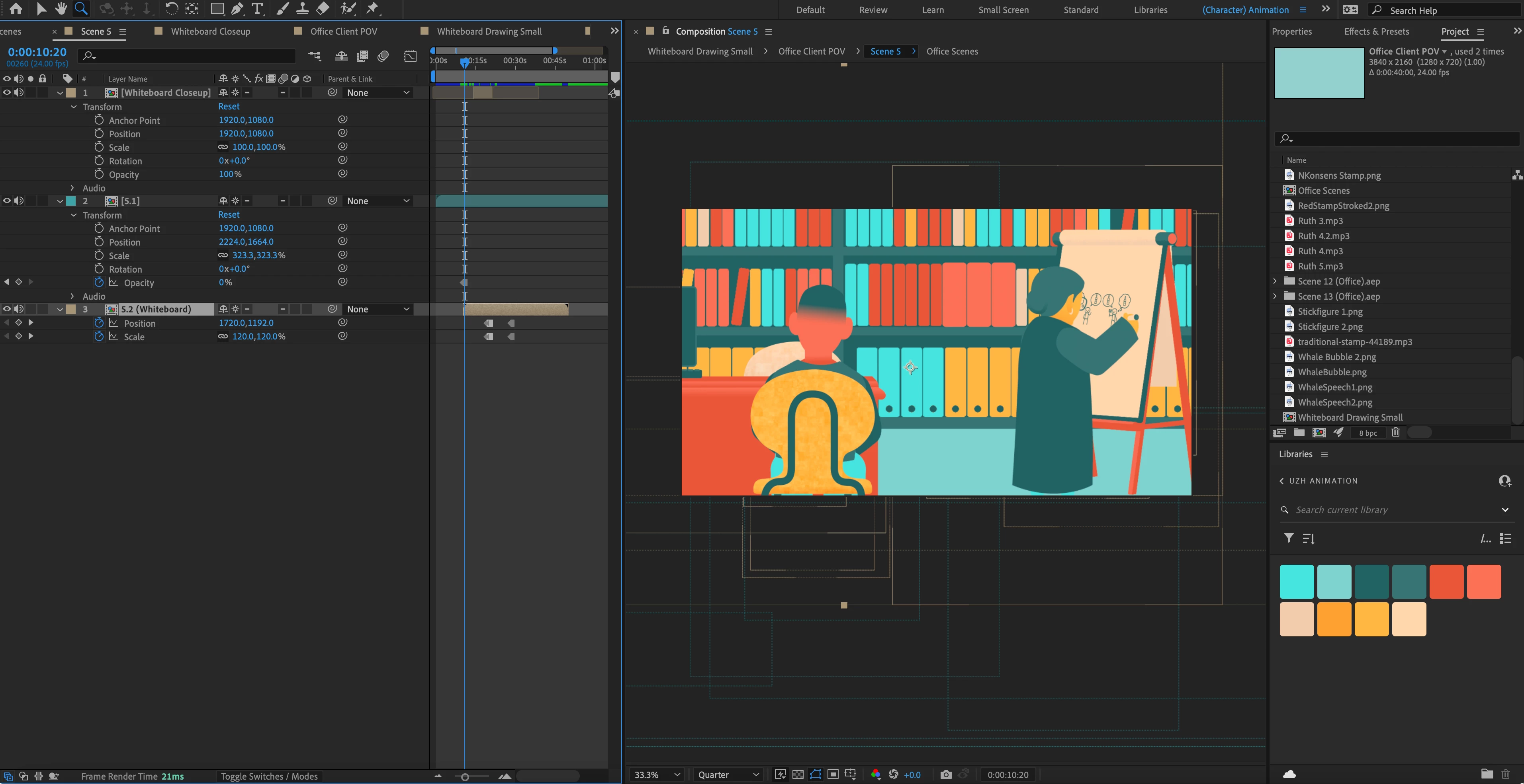Take a snapshot with camera icon
Image resolution: width=1524 pixels, height=784 pixels.
[x=945, y=774]
